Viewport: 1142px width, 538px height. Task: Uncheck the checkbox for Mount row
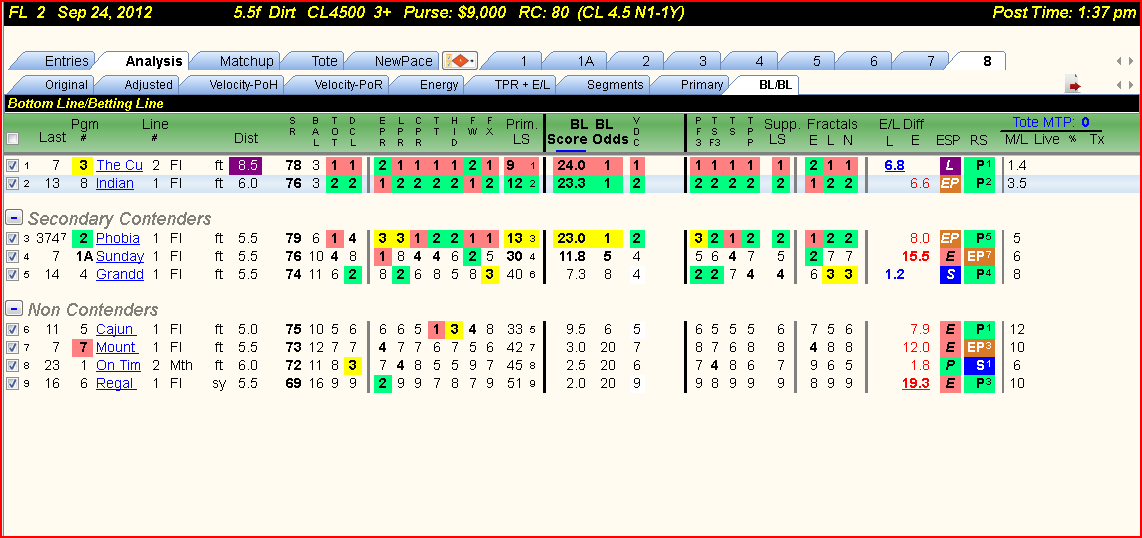click(12, 347)
